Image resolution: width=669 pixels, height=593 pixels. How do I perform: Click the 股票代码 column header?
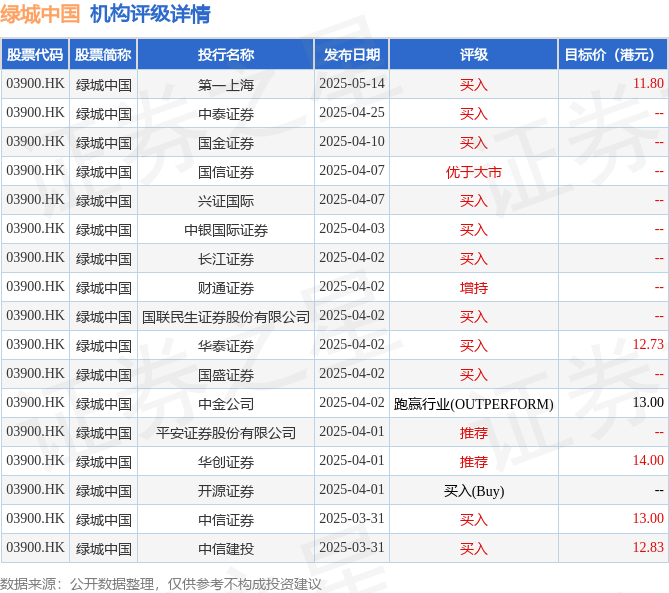(35, 54)
